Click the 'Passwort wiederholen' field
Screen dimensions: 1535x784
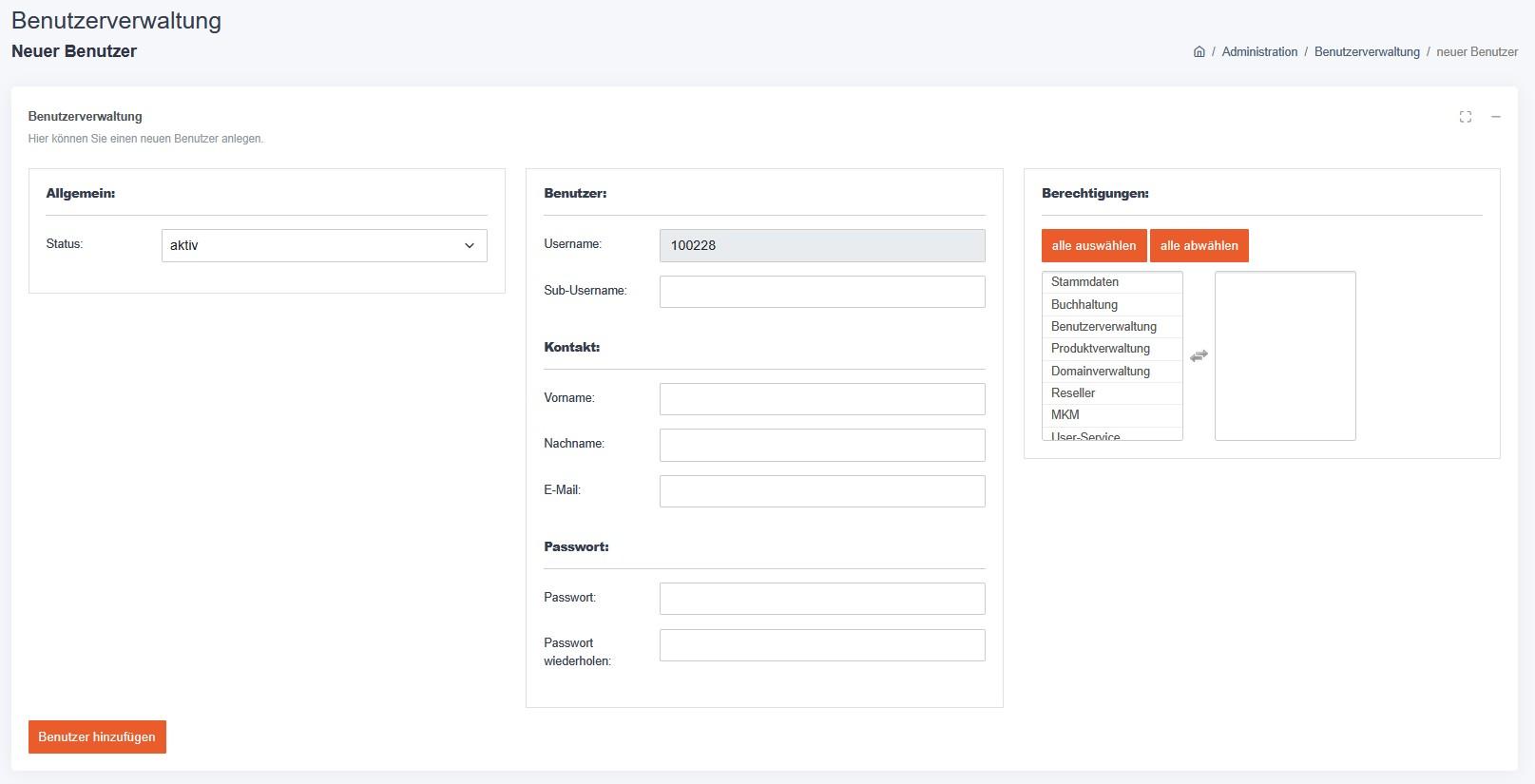click(x=821, y=645)
